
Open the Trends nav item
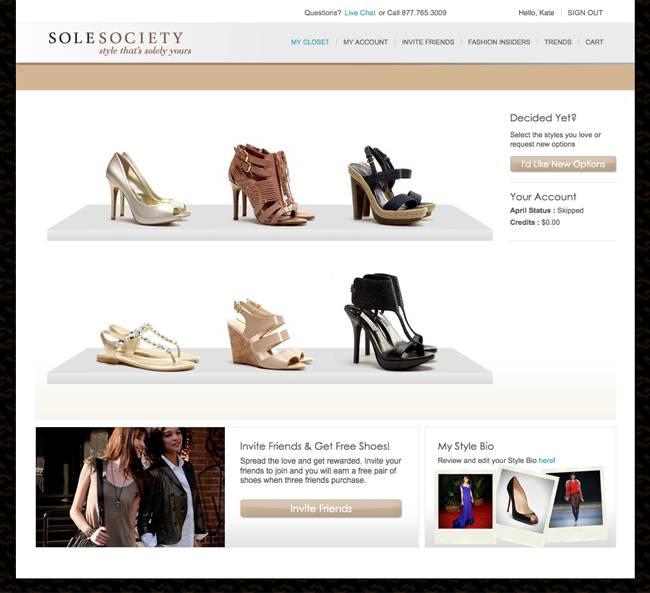(x=558, y=42)
